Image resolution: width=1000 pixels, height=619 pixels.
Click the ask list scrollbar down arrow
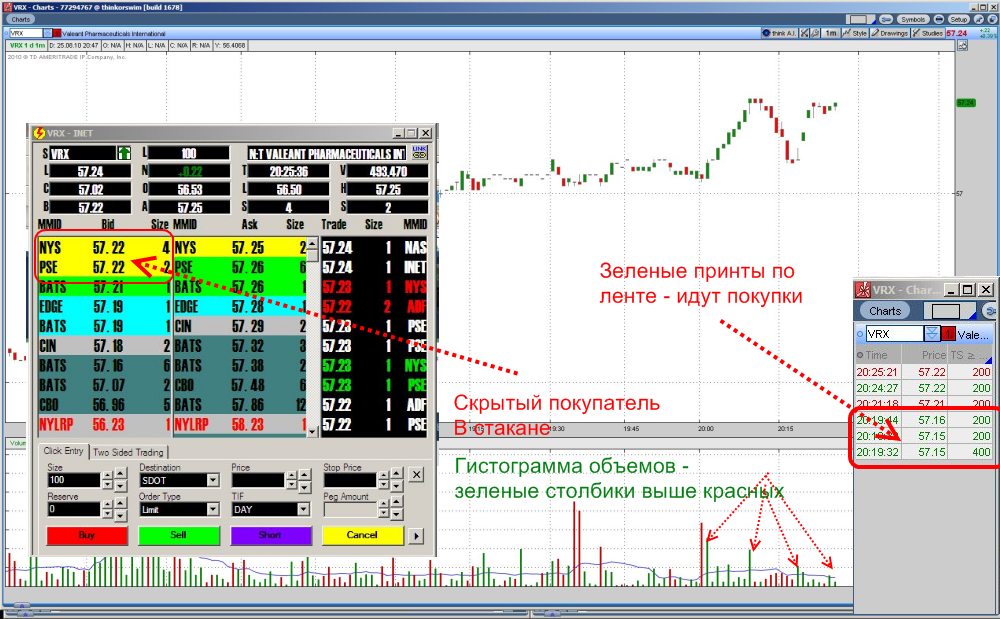tap(312, 431)
